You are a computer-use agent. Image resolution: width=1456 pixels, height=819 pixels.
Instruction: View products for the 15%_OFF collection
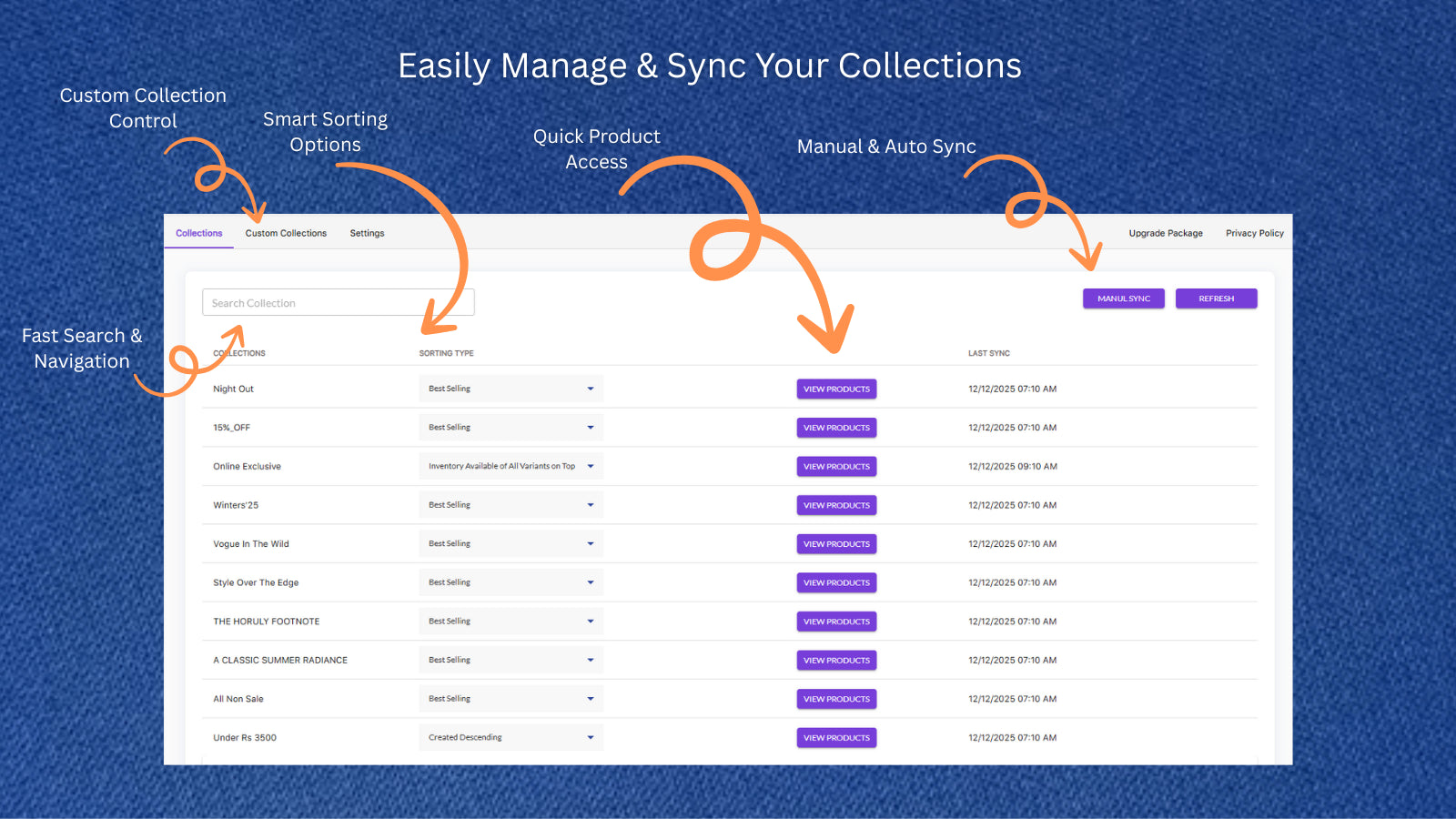(836, 427)
